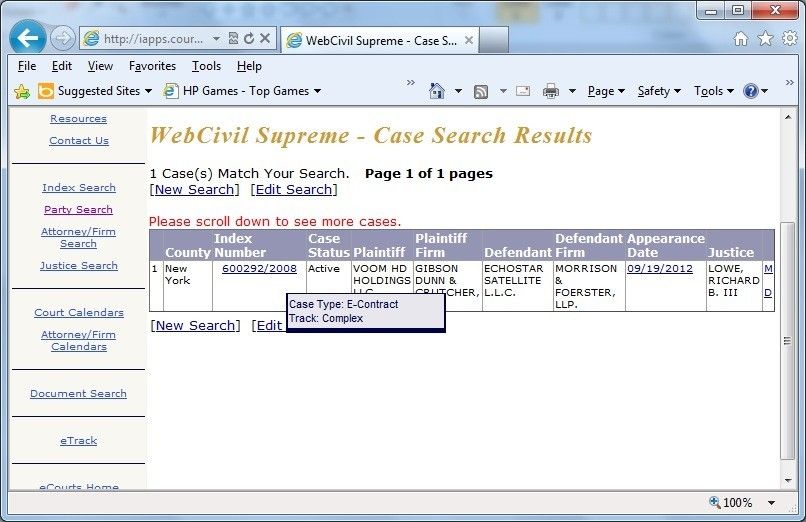The image size is (806, 522).
Task: Open the File menu
Action: pos(27,66)
